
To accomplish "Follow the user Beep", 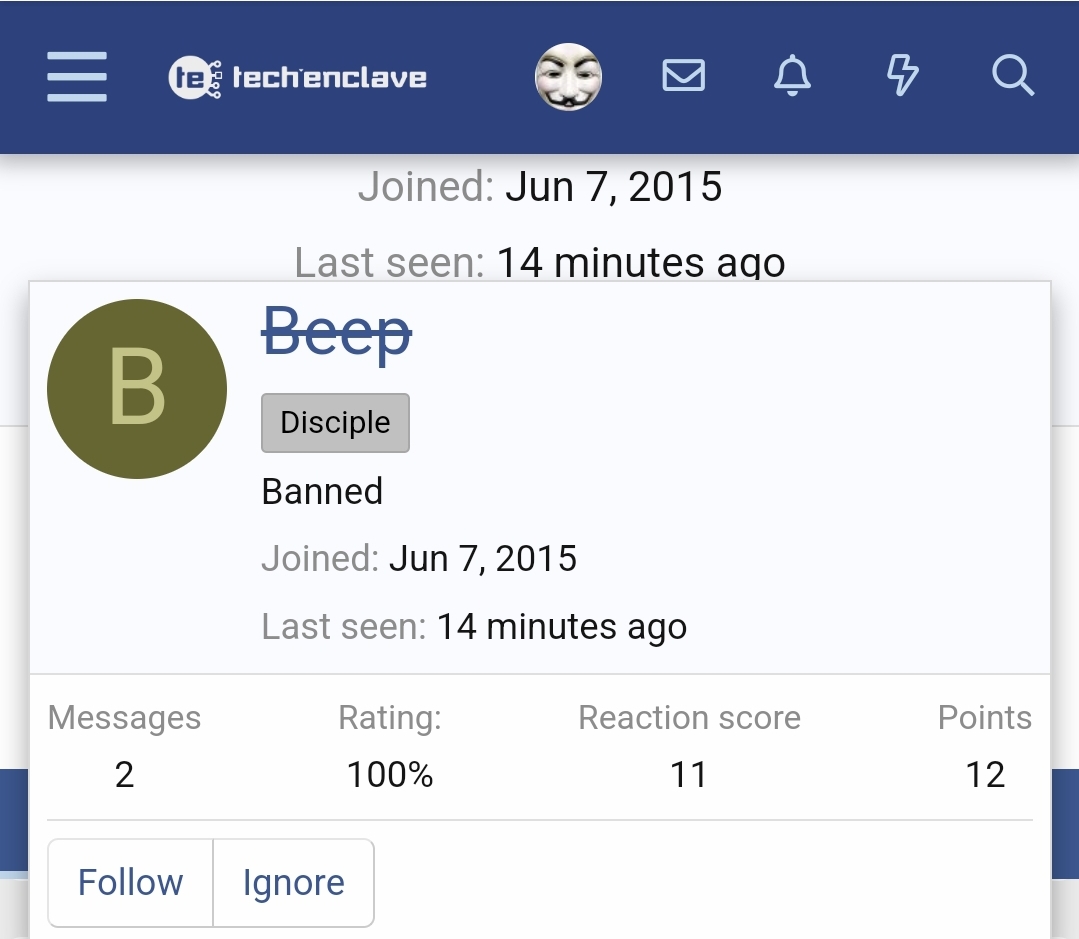I will pos(131,883).
